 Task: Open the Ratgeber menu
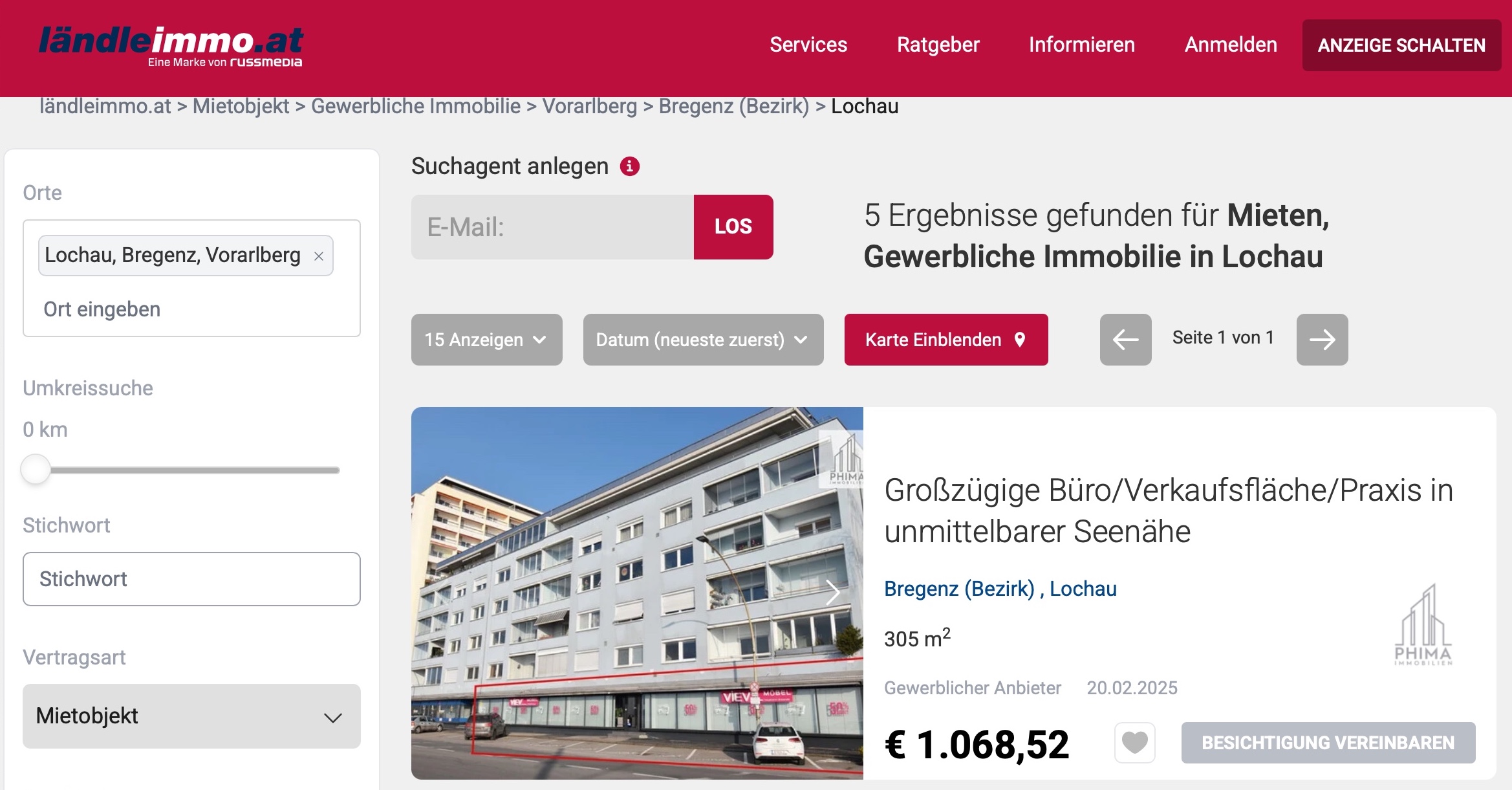click(x=938, y=45)
